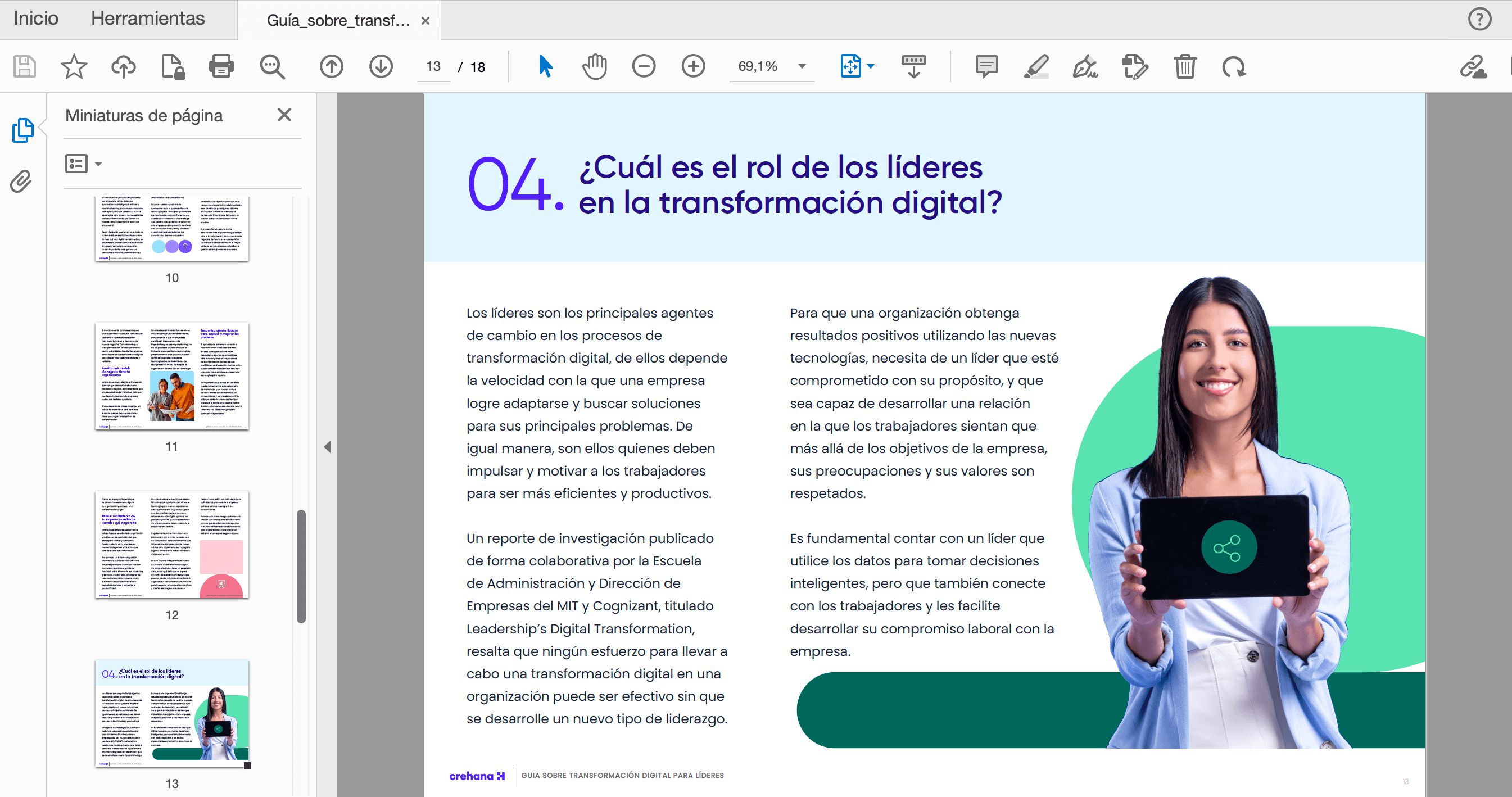Image resolution: width=1512 pixels, height=797 pixels.
Task: Add a sticky note comment
Action: 986,66
